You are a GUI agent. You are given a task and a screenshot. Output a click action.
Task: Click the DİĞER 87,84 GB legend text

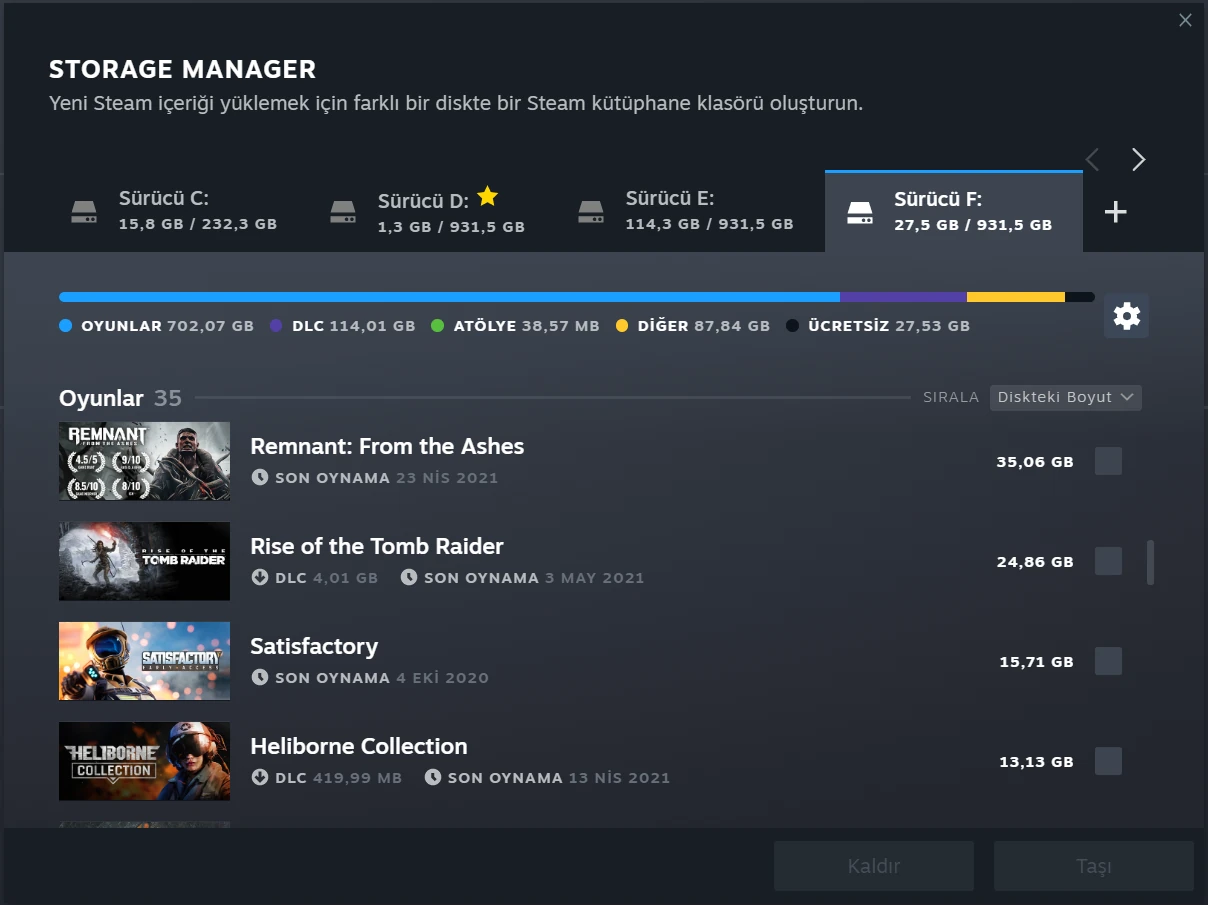click(704, 326)
